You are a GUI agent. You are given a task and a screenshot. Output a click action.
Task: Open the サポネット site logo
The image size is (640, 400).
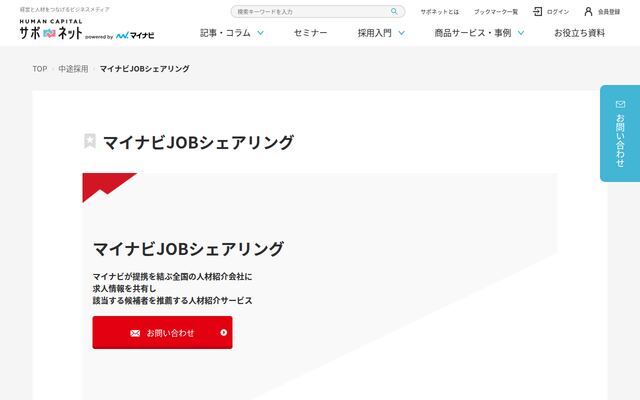pyautogui.click(x=51, y=29)
